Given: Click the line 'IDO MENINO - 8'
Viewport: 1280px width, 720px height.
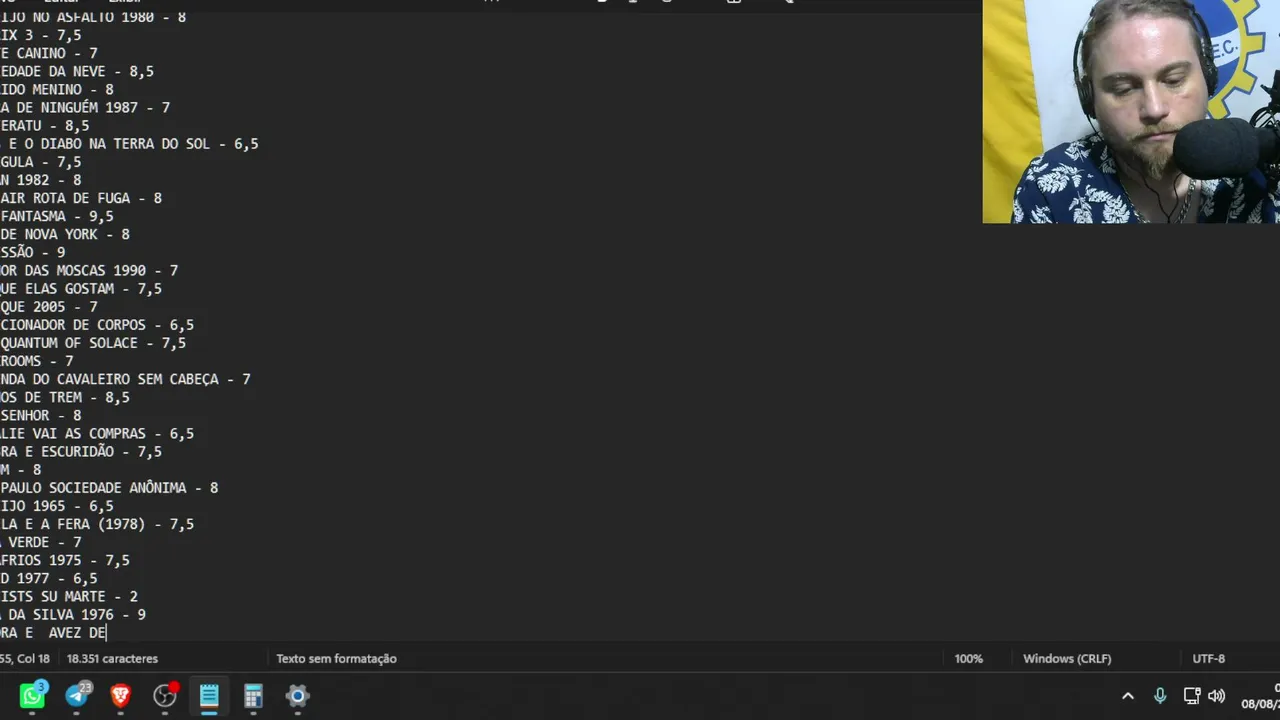Looking at the screenshot, I should (57, 90).
